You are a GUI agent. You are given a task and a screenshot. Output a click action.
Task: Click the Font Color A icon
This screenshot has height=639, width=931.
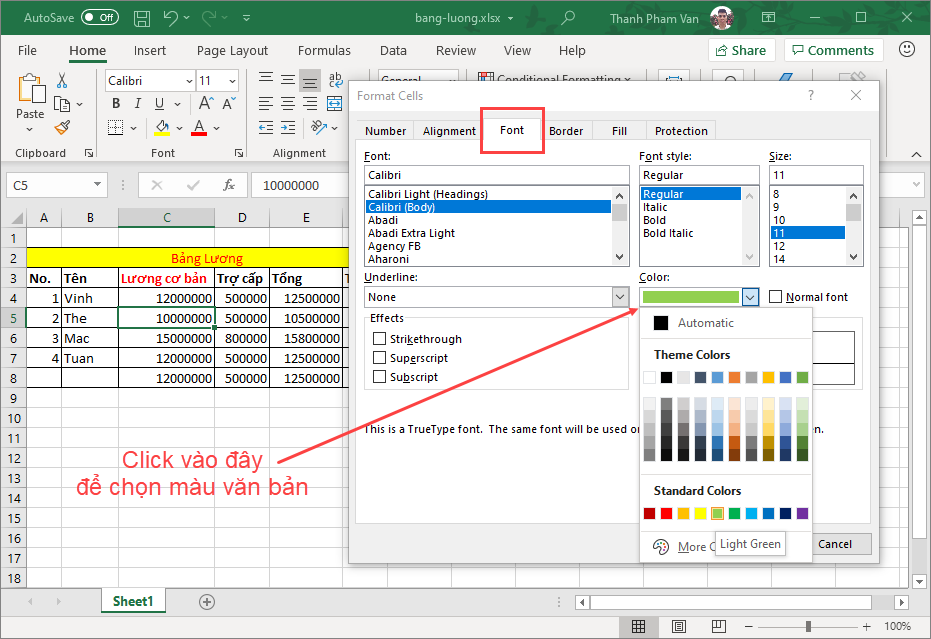200,127
